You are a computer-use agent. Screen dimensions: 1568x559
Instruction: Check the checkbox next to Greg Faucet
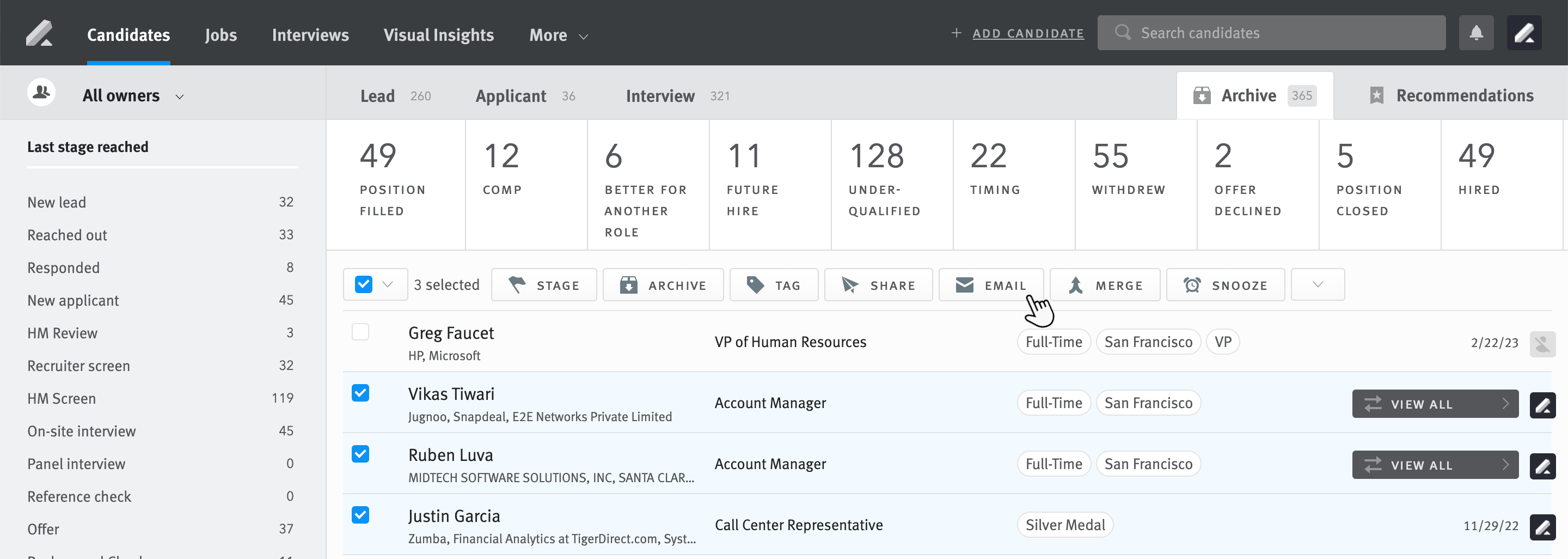[361, 332]
